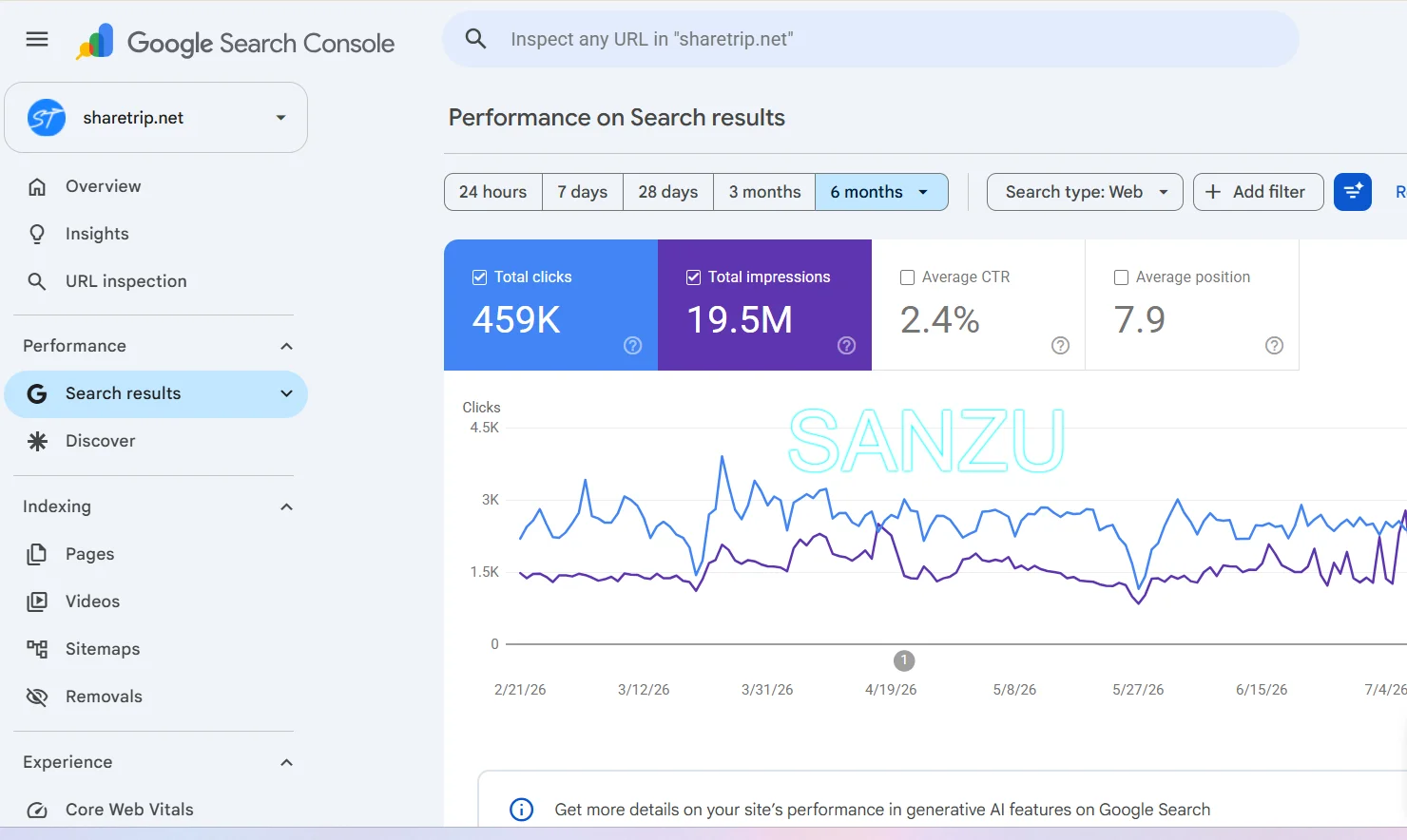The image size is (1407, 840).
Task: Enable the Average CTR checkbox
Action: point(908,277)
